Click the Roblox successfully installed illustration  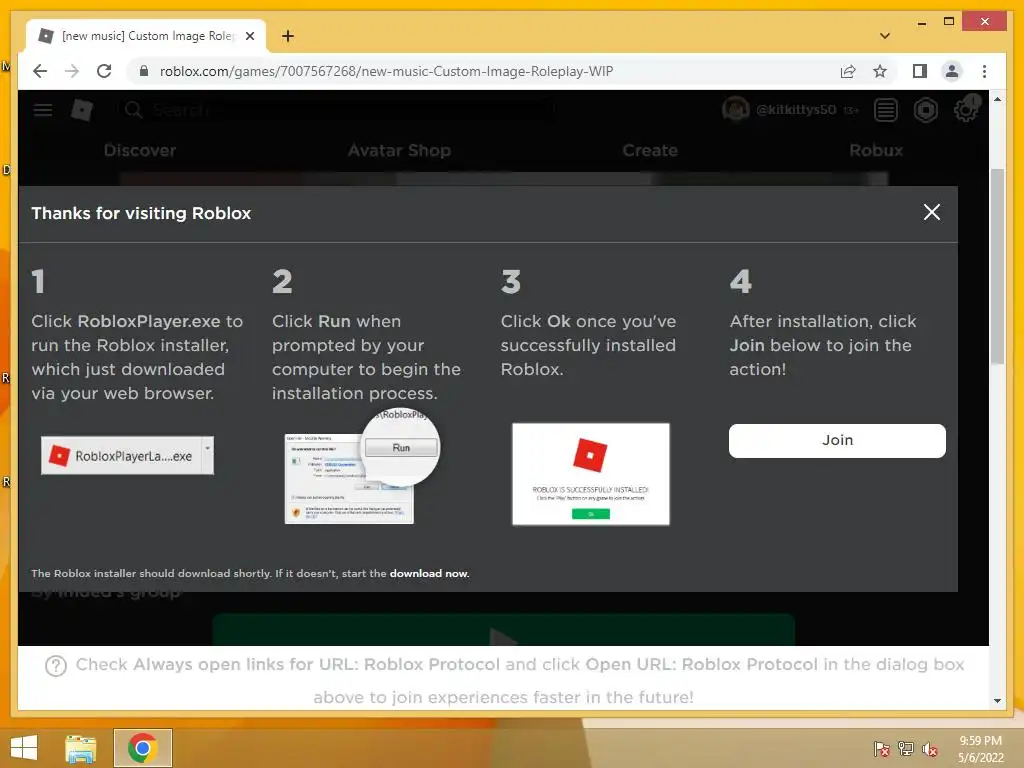[590, 473]
